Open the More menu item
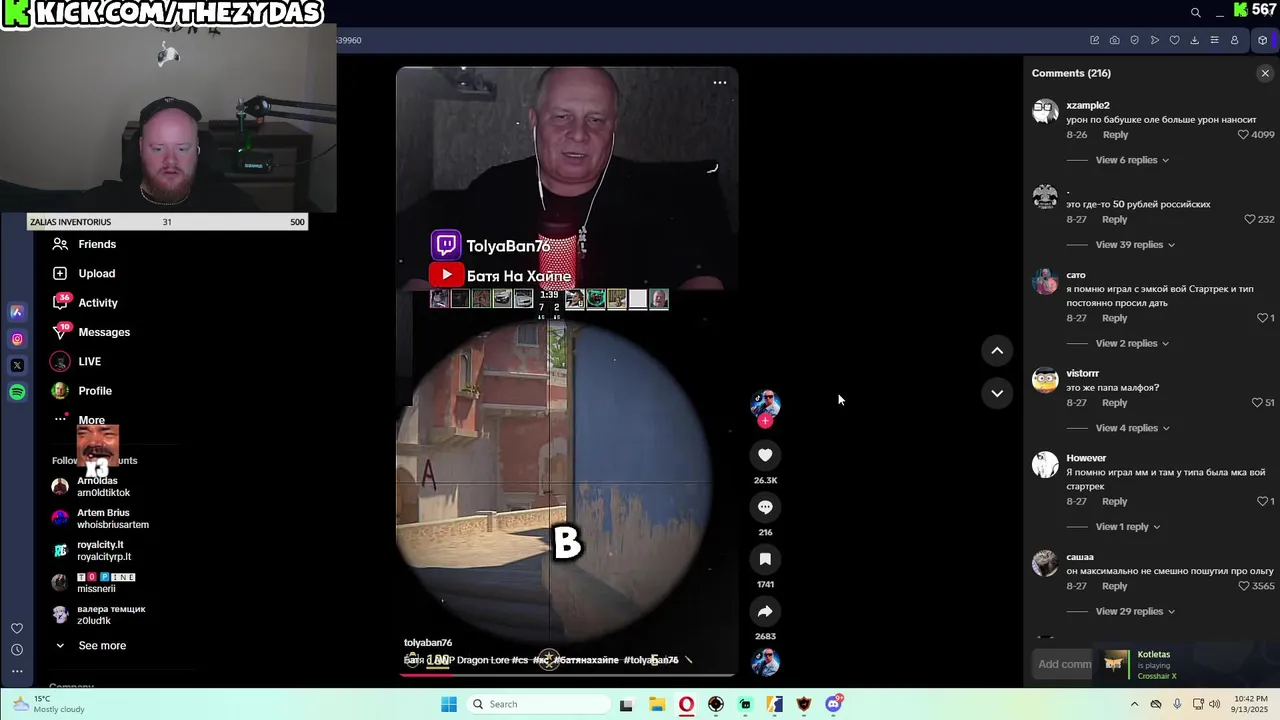Viewport: 1280px width, 720px height. (x=91, y=420)
